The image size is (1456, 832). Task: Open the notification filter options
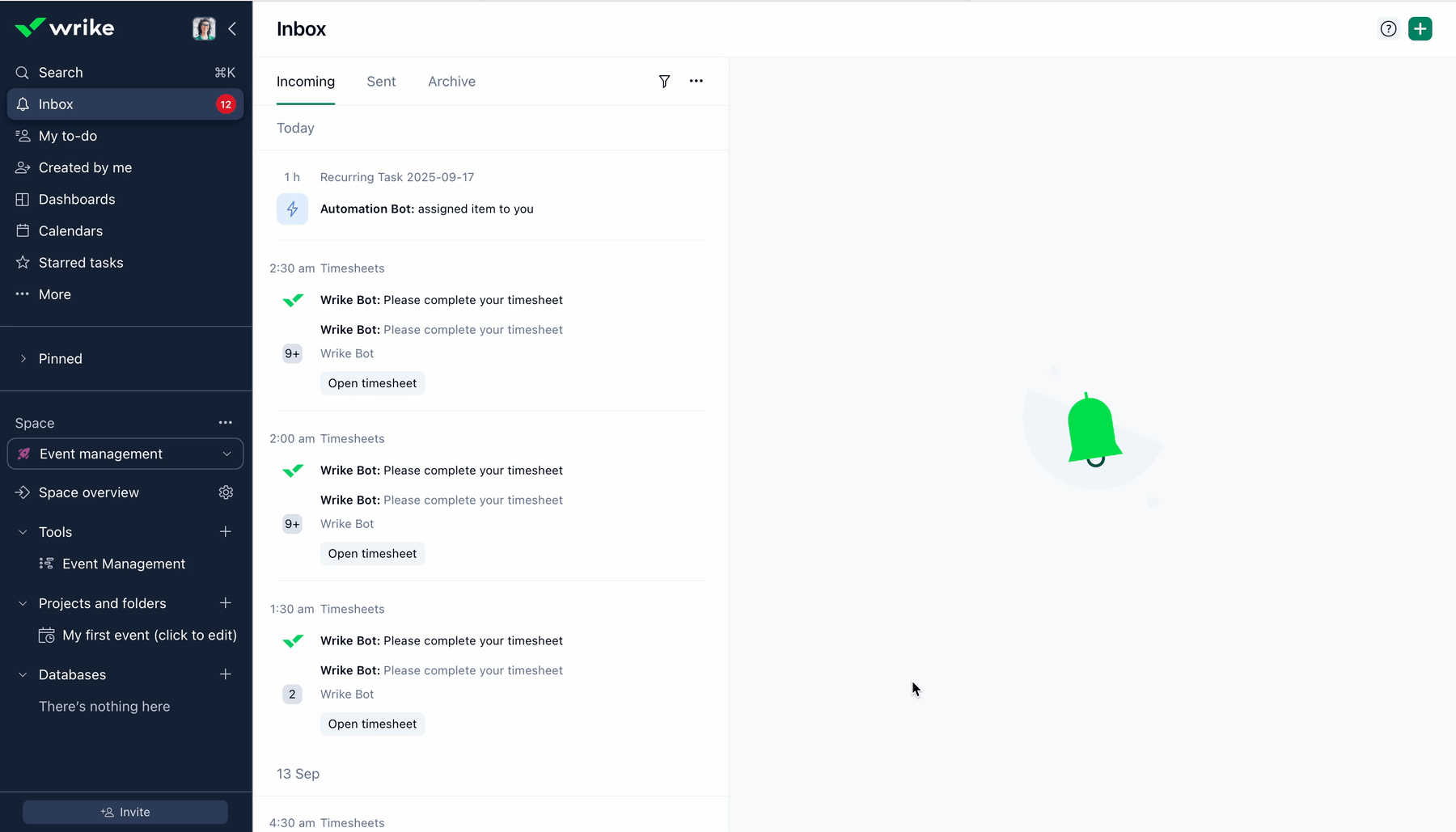point(664,81)
